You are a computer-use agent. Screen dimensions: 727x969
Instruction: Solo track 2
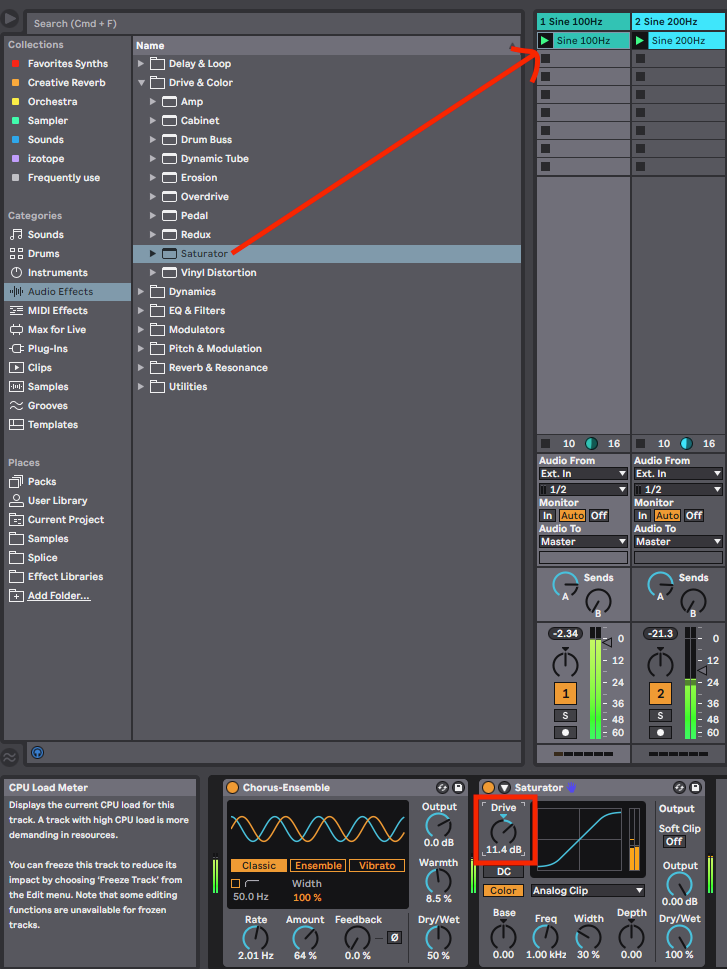point(660,716)
